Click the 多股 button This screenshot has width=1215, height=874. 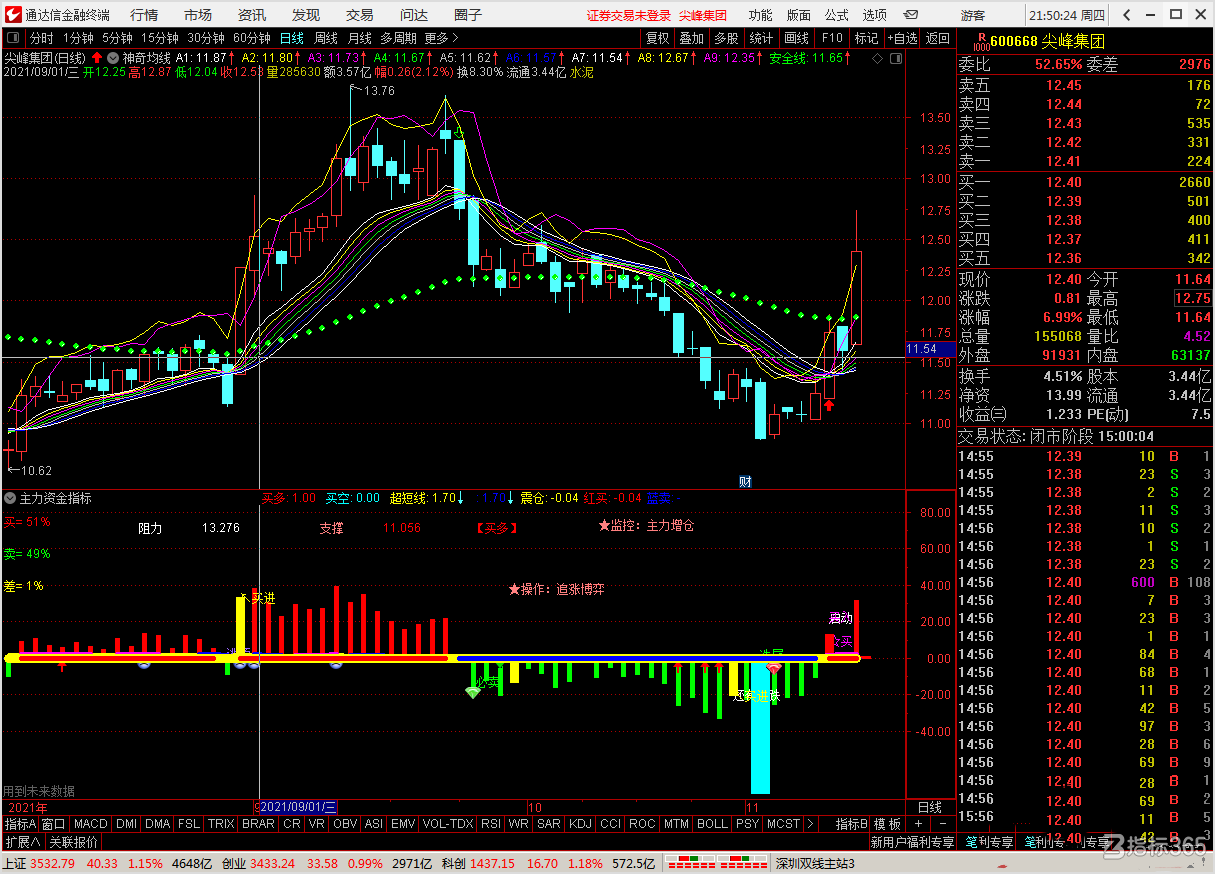[x=726, y=38]
